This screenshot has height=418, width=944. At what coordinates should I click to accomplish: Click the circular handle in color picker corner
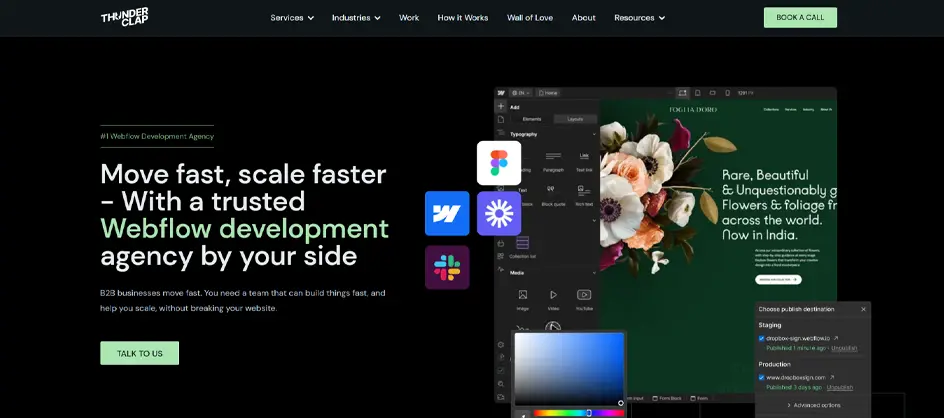point(621,403)
